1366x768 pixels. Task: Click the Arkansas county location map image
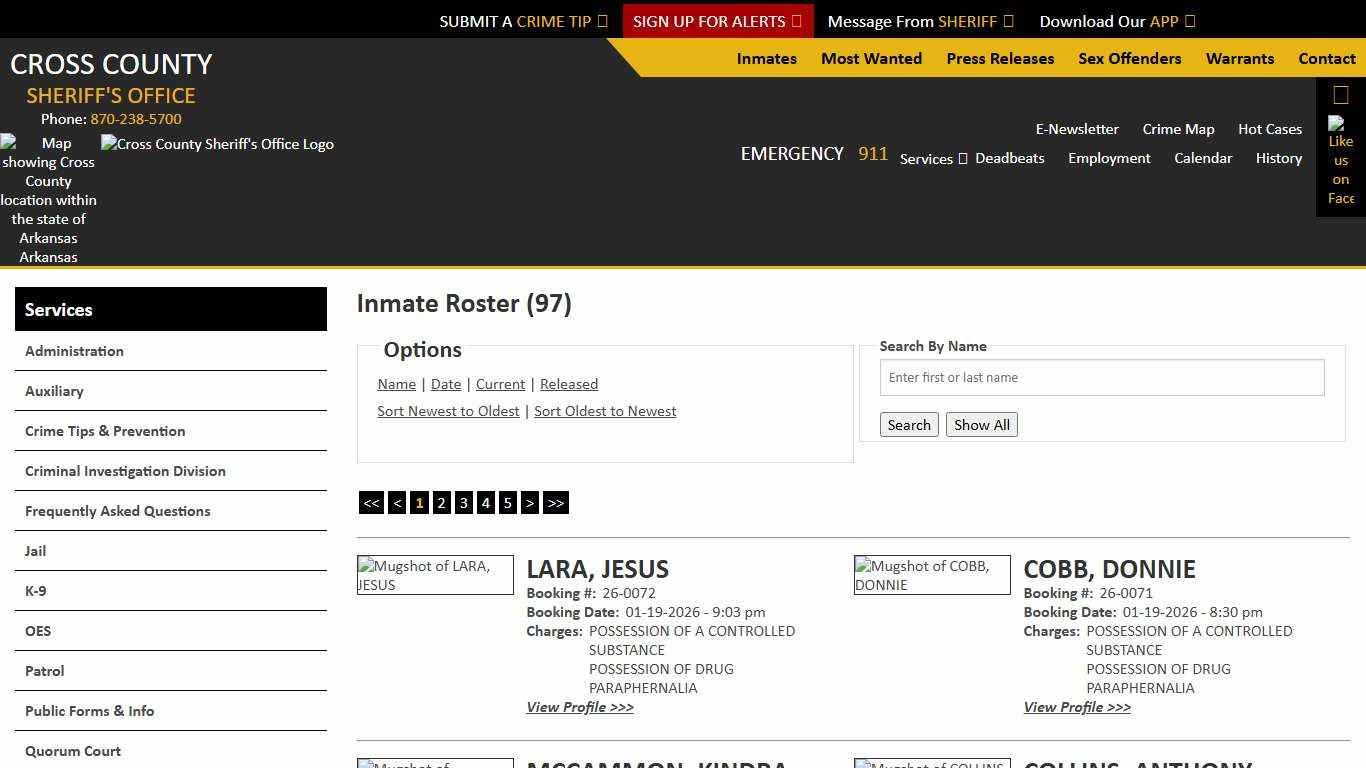pyautogui.click(x=48, y=199)
